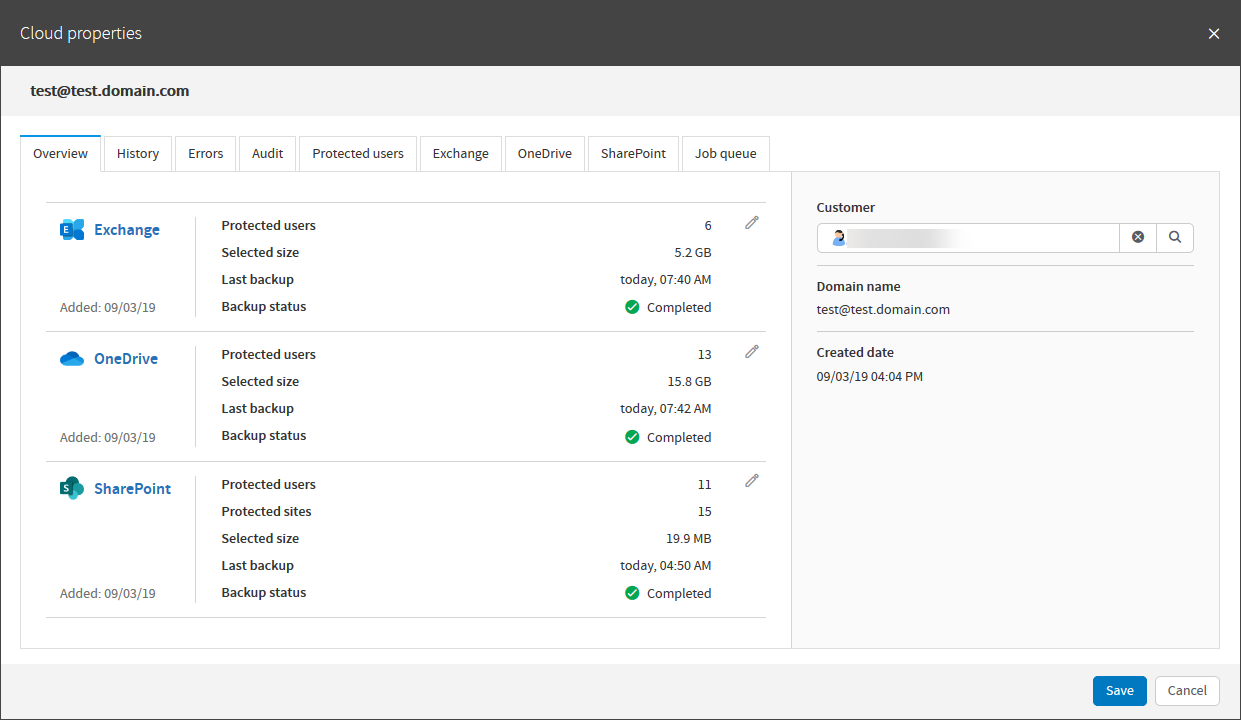Search customers with magnifier icon

[x=1175, y=238]
